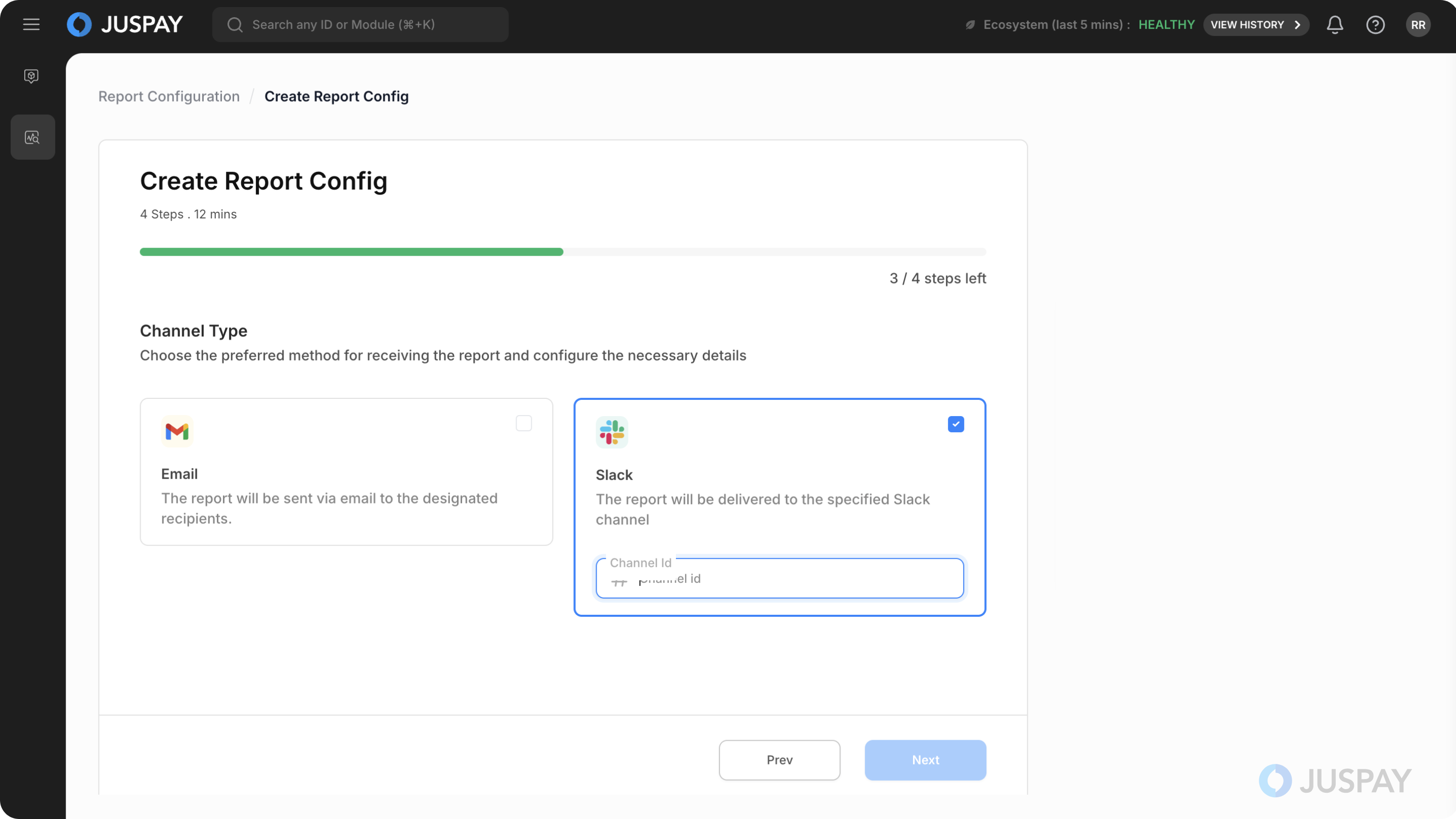The height and width of the screenshot is (819, 1456).
Task: Go to Report Configuration breadcrumb
Action: click(x=169, y=97)
